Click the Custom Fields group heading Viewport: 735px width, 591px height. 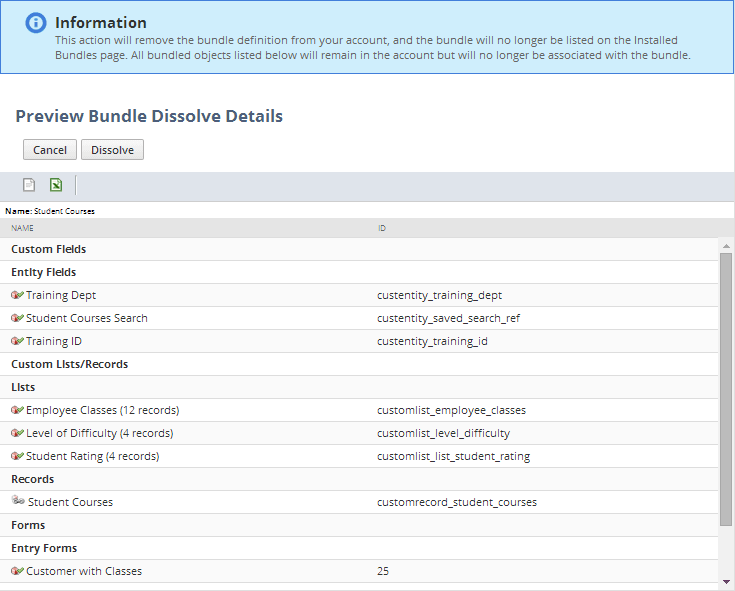(49, 249)
